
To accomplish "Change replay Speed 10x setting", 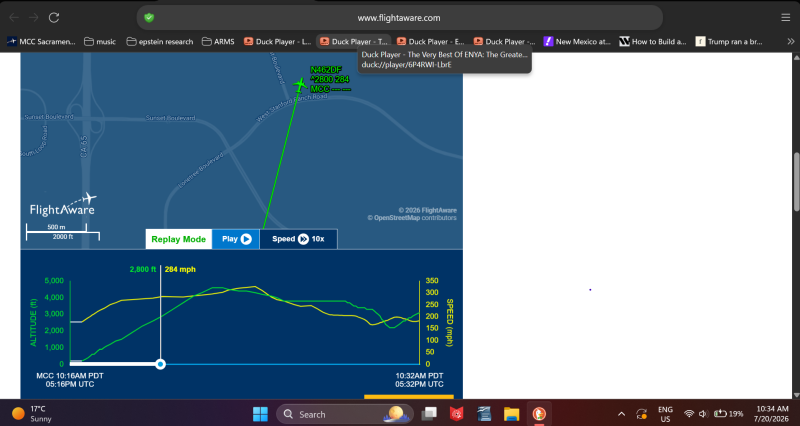I will pos(298,239).
